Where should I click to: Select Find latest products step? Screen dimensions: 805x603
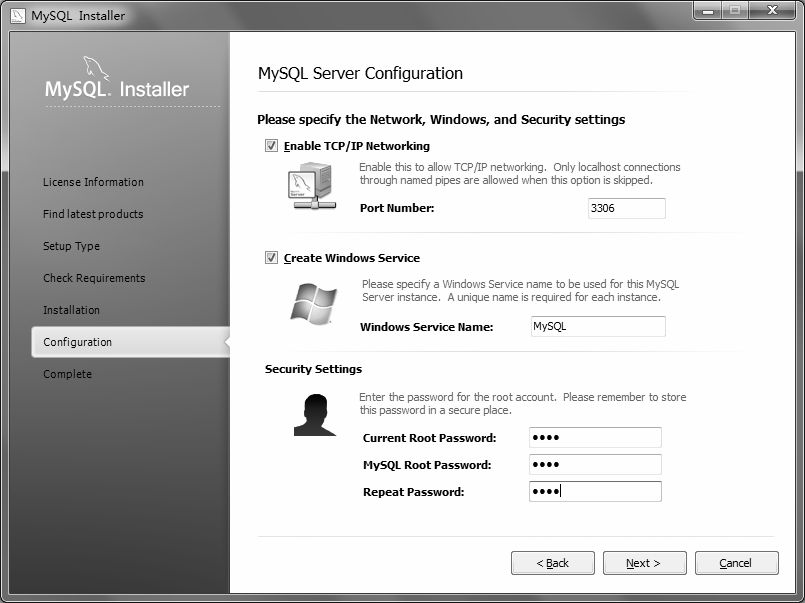tap(93, 214)
